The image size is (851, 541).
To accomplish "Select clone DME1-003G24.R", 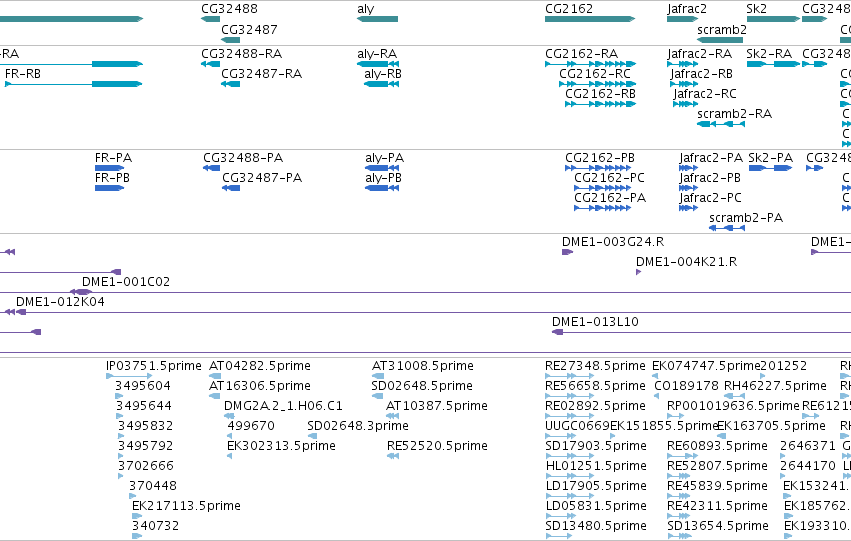I will 567,252.
